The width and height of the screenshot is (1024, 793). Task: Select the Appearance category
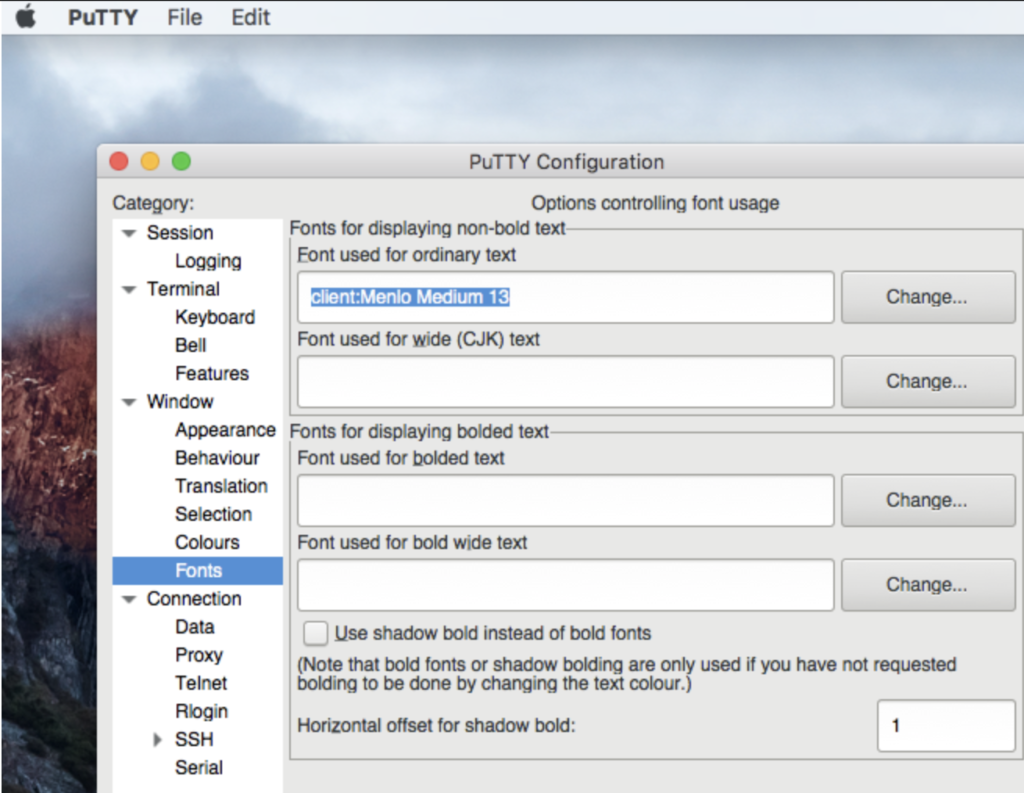click(225, 430)
